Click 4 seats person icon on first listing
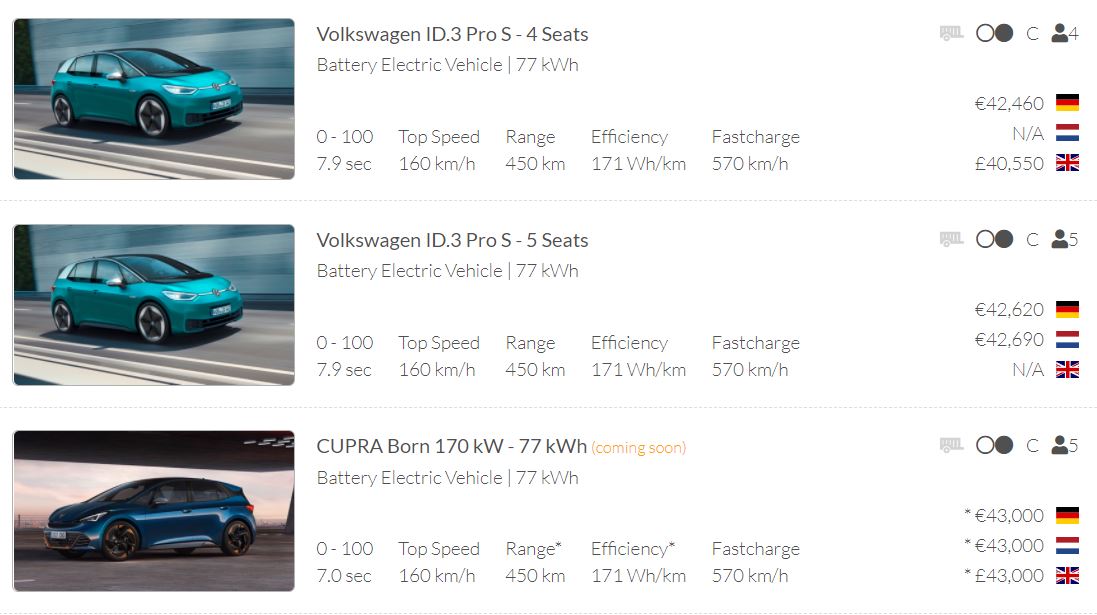 tap(1060, 33)
